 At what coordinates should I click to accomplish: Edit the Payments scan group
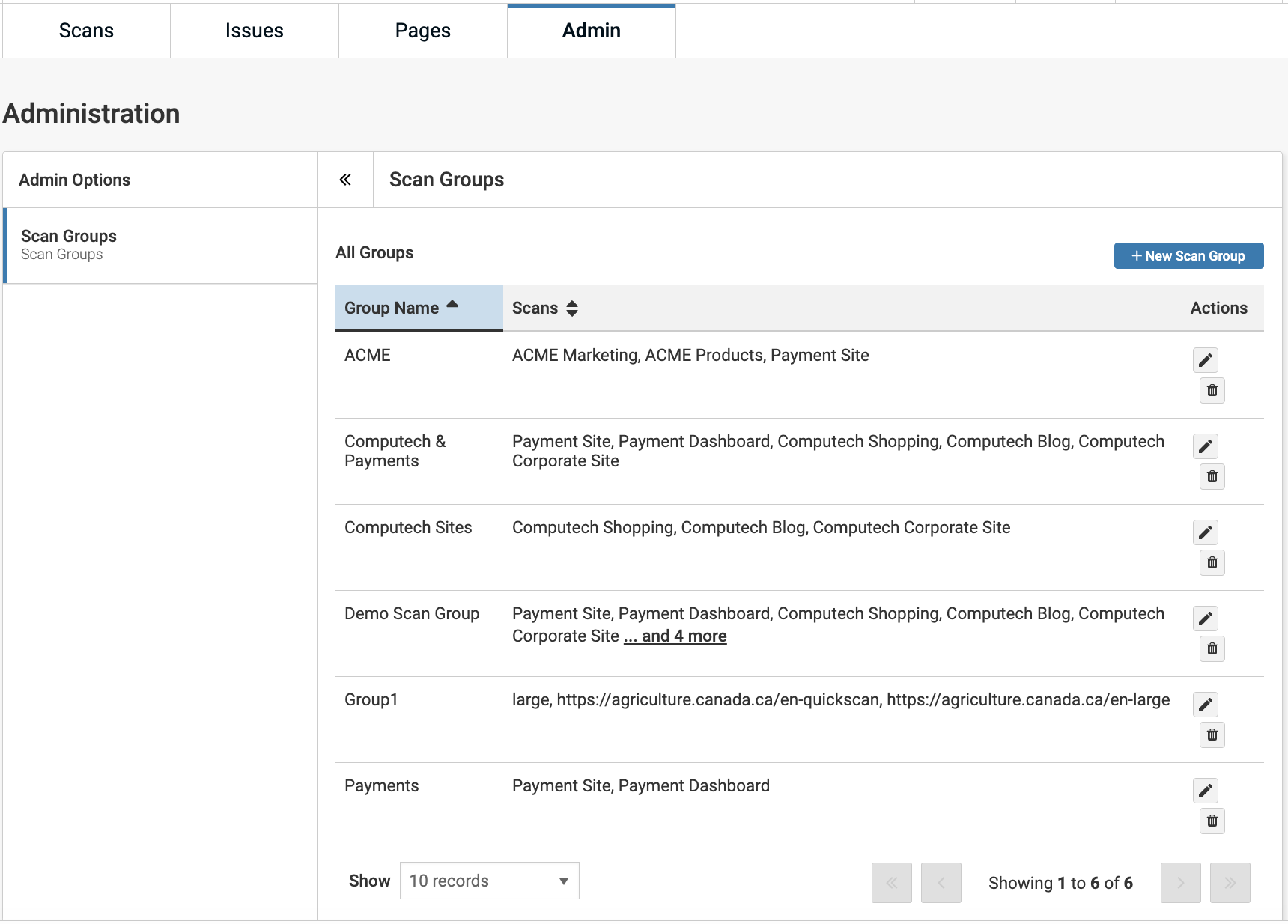1205,791
